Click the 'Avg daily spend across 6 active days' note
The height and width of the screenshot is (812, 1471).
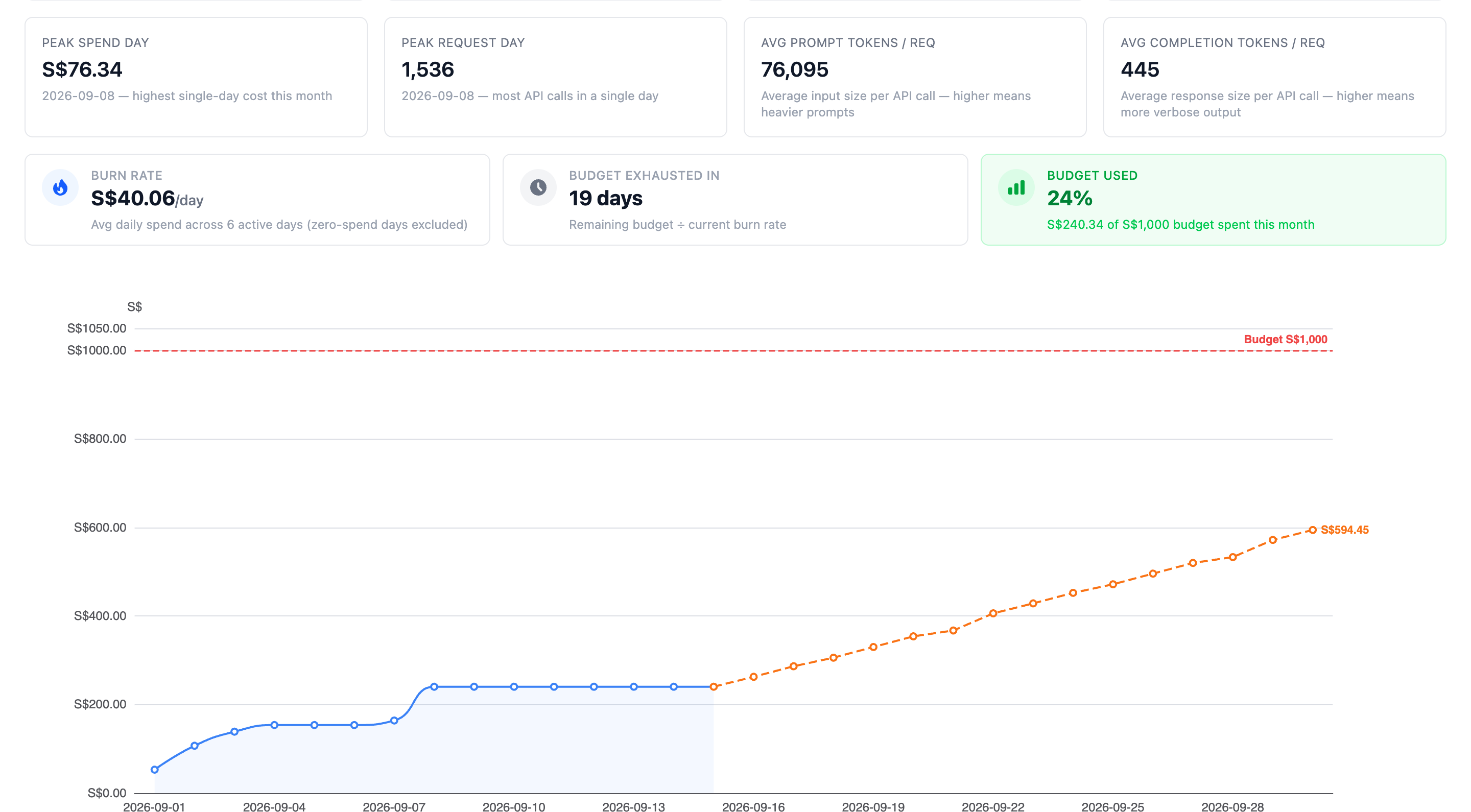click(x=279, y=225)
